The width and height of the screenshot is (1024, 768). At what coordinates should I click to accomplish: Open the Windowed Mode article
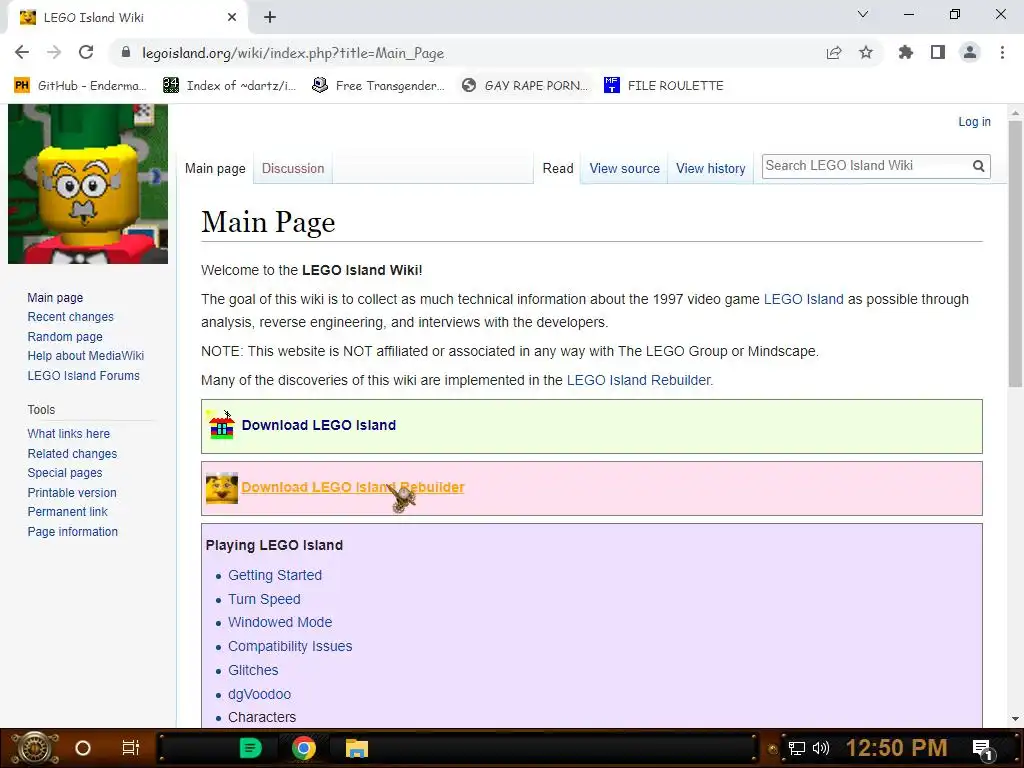click(280, 622)
